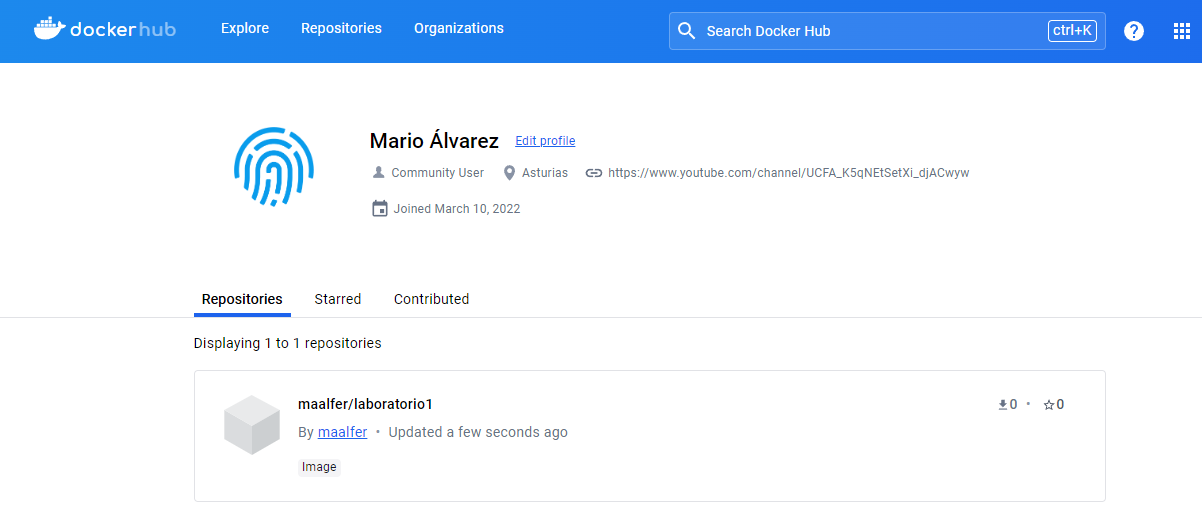Click the Community User person icon
The image size is (1202, 517).
378,173
